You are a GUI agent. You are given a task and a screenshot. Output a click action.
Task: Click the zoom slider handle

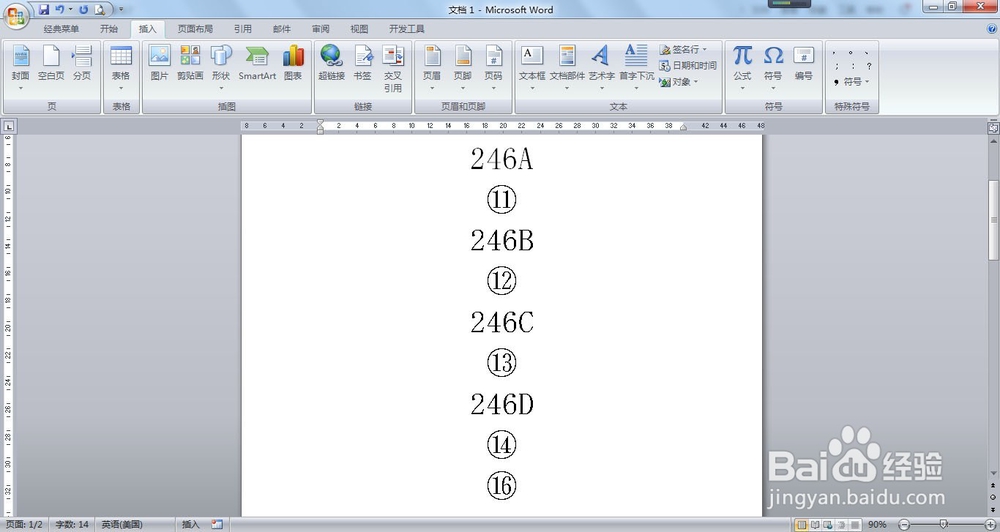[943, 524]
